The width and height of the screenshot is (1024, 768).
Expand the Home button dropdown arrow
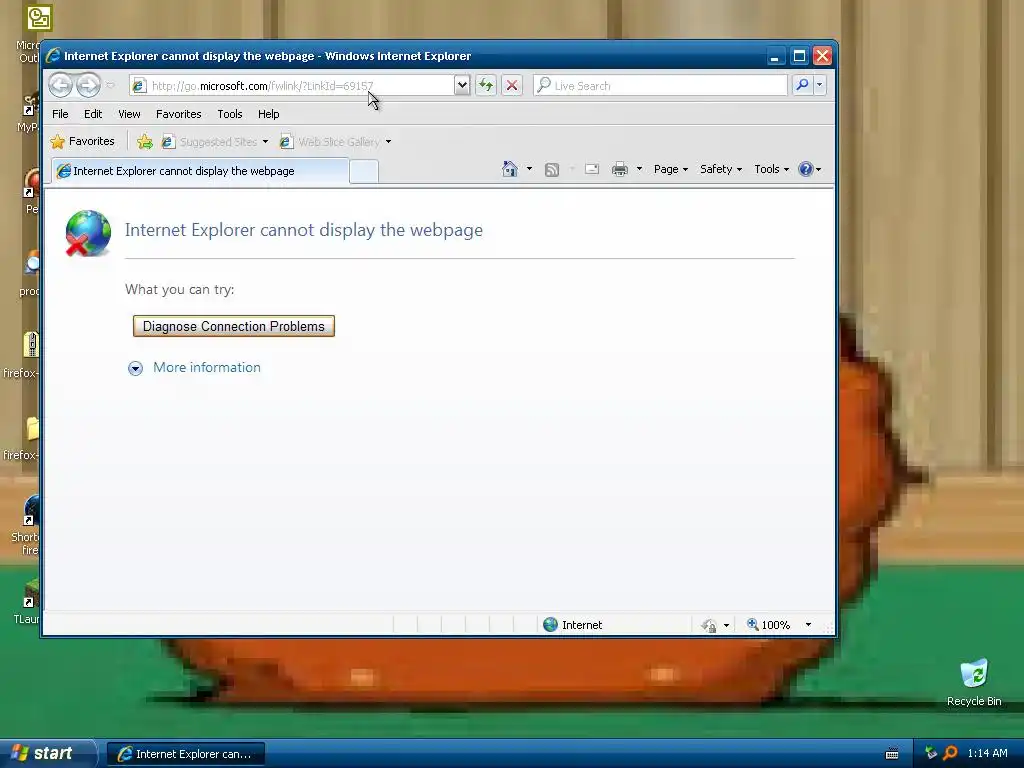coord(529,169)
